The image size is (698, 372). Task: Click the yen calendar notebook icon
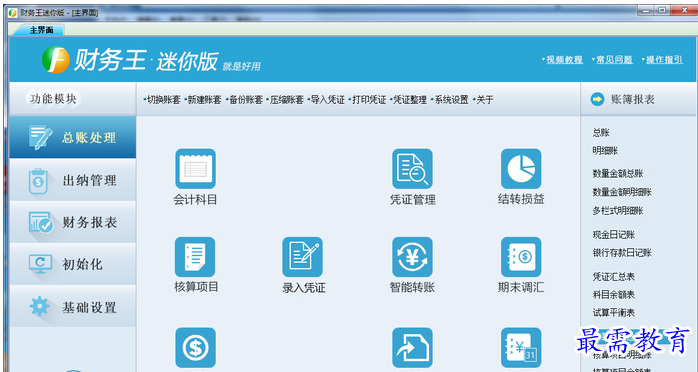521,348
